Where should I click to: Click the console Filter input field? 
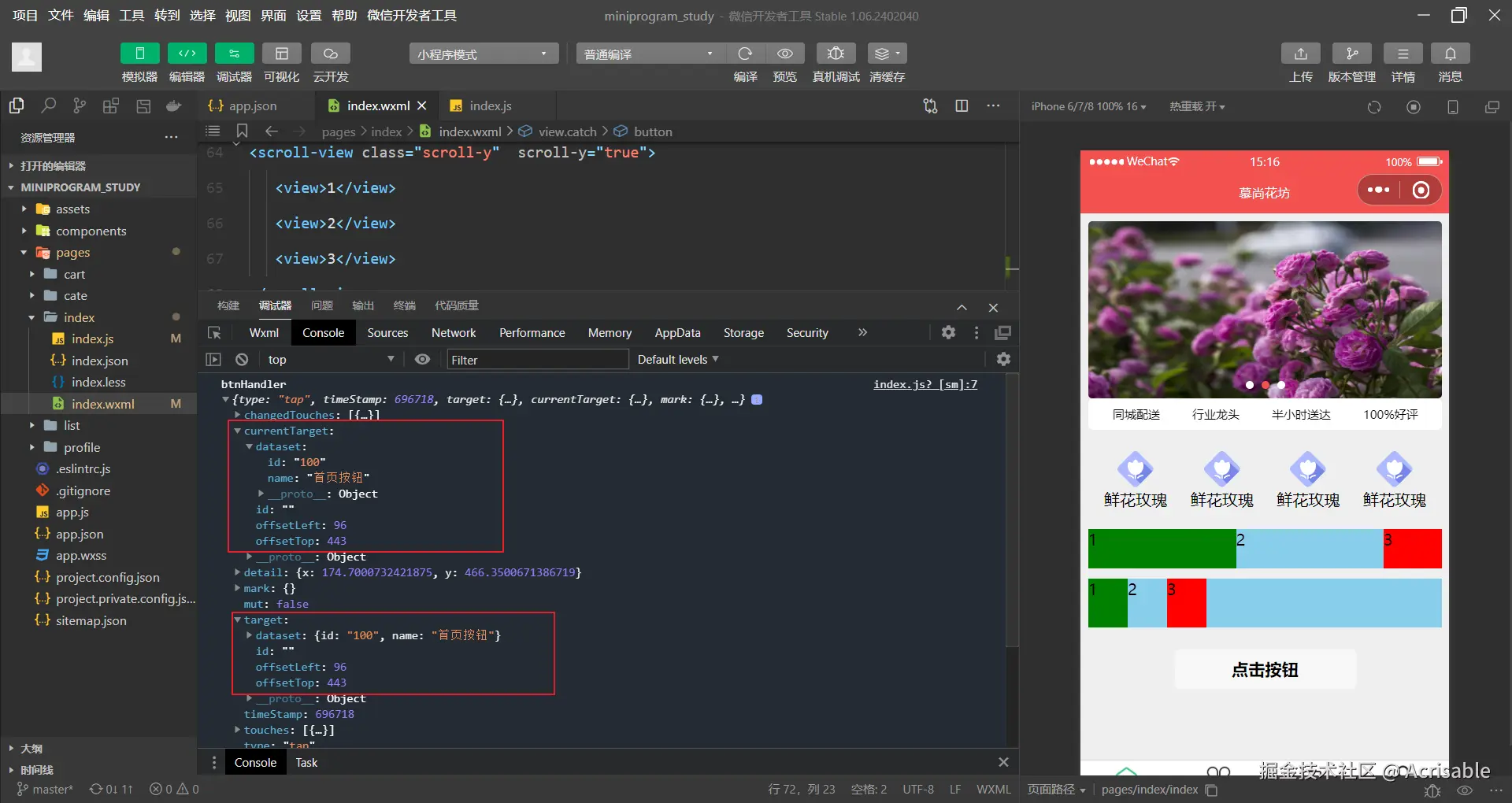[x=537, y=360]
